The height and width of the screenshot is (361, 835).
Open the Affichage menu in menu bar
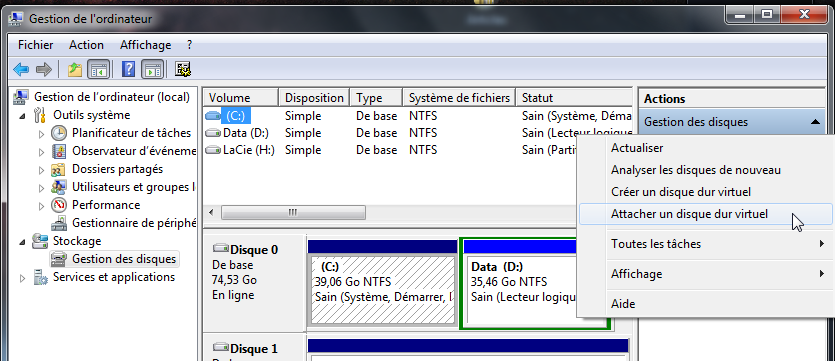click(x=145, y=45)
